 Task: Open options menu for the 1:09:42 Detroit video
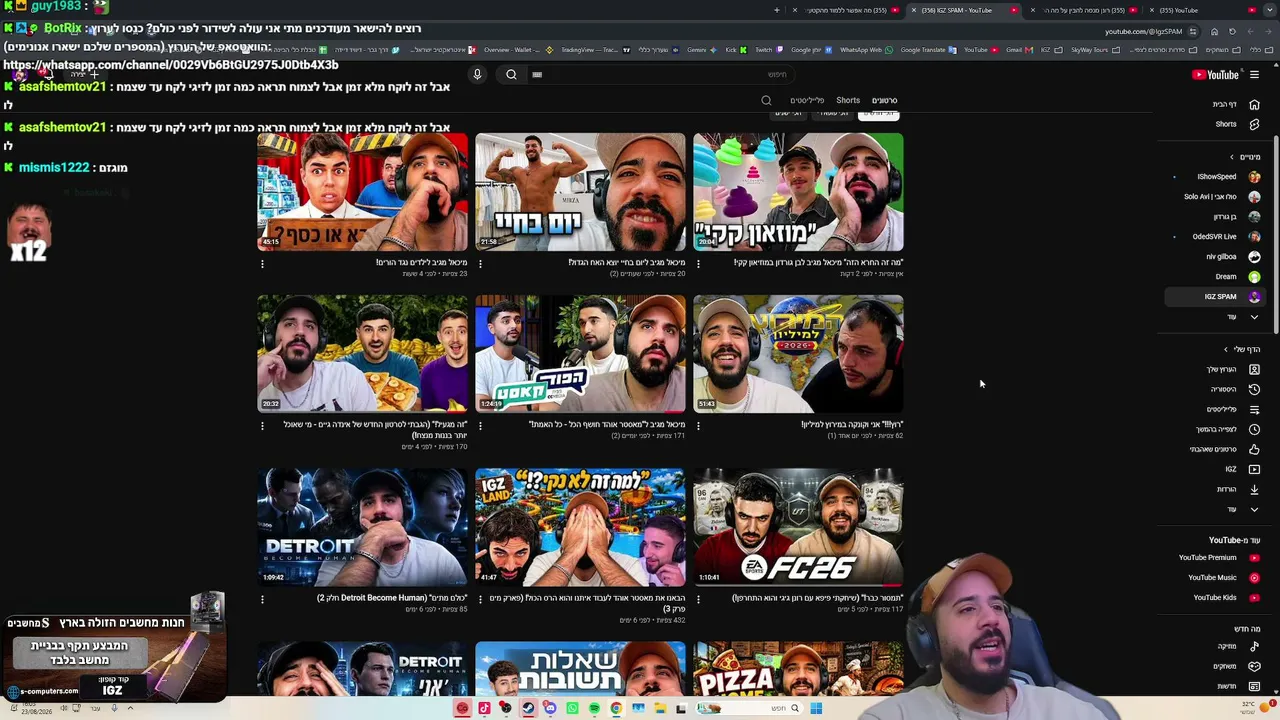tap(262, 600)
